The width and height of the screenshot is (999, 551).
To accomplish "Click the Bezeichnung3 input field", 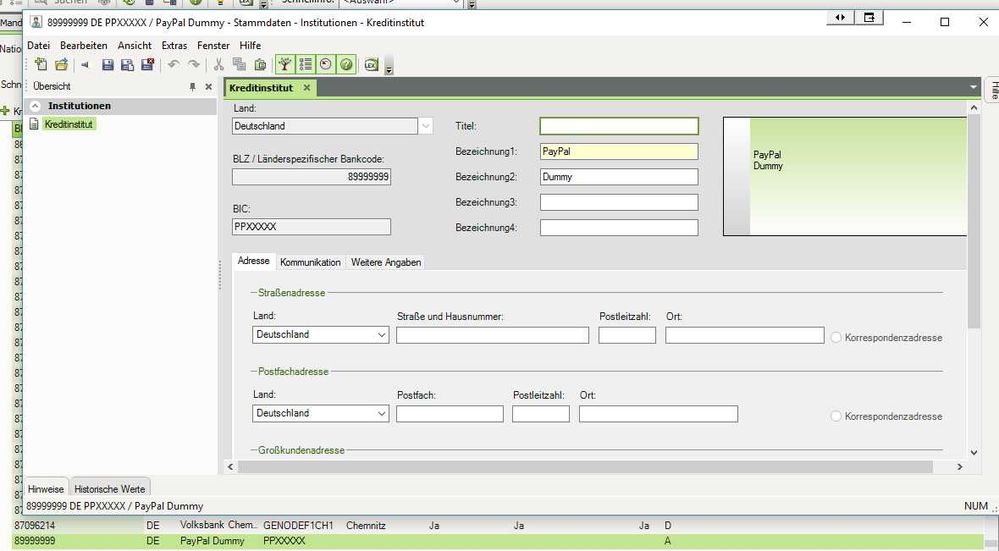I will tap(619, 203).
